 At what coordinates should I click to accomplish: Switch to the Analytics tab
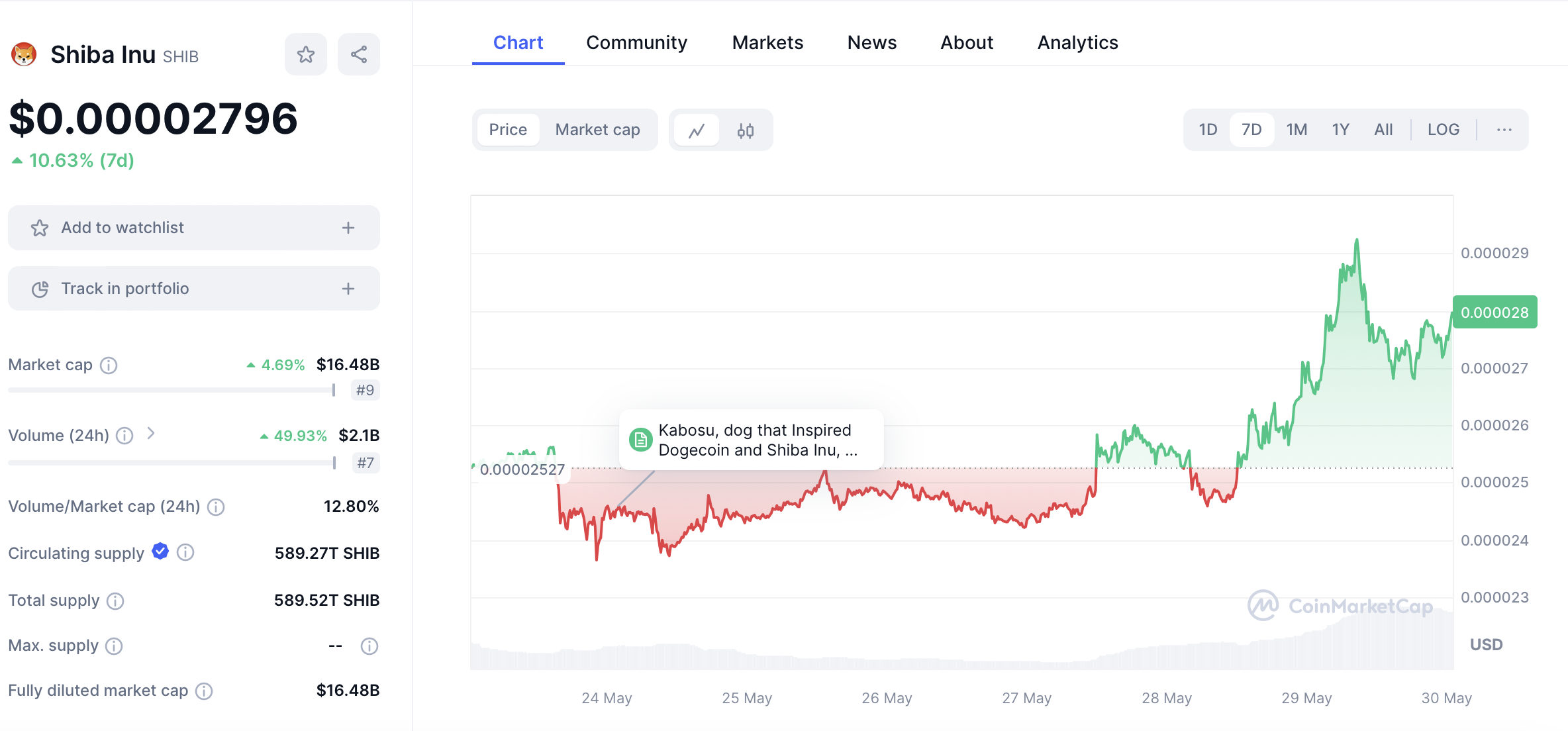coord(1077,42)
